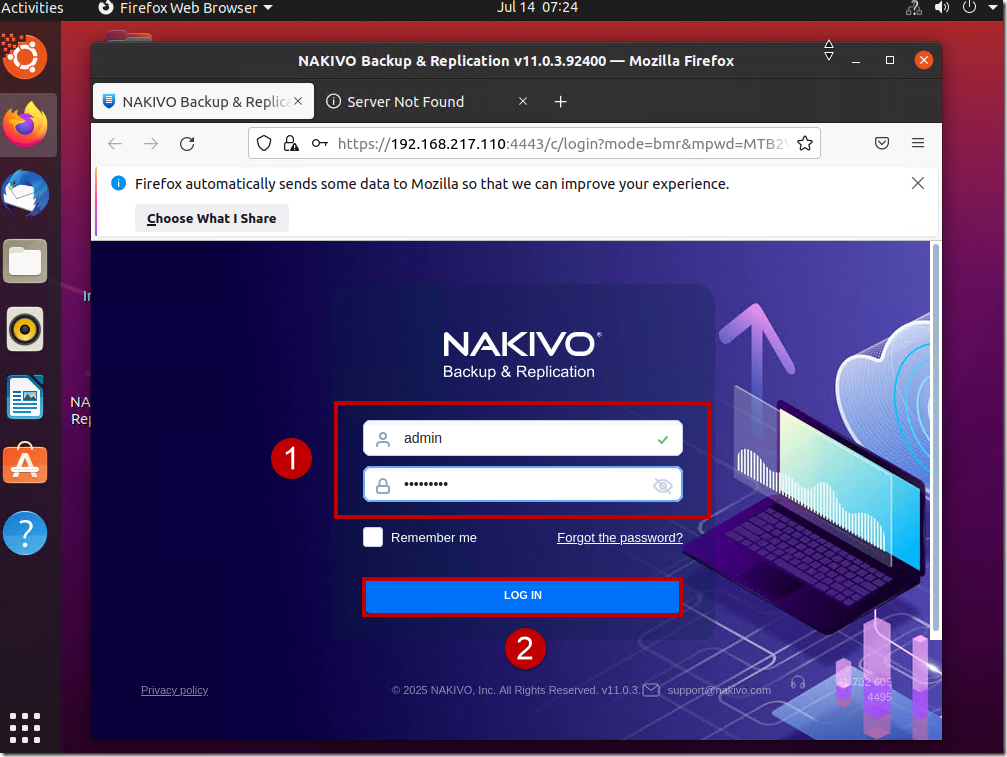Open the Privacy policy link

(x=175, y=690)
